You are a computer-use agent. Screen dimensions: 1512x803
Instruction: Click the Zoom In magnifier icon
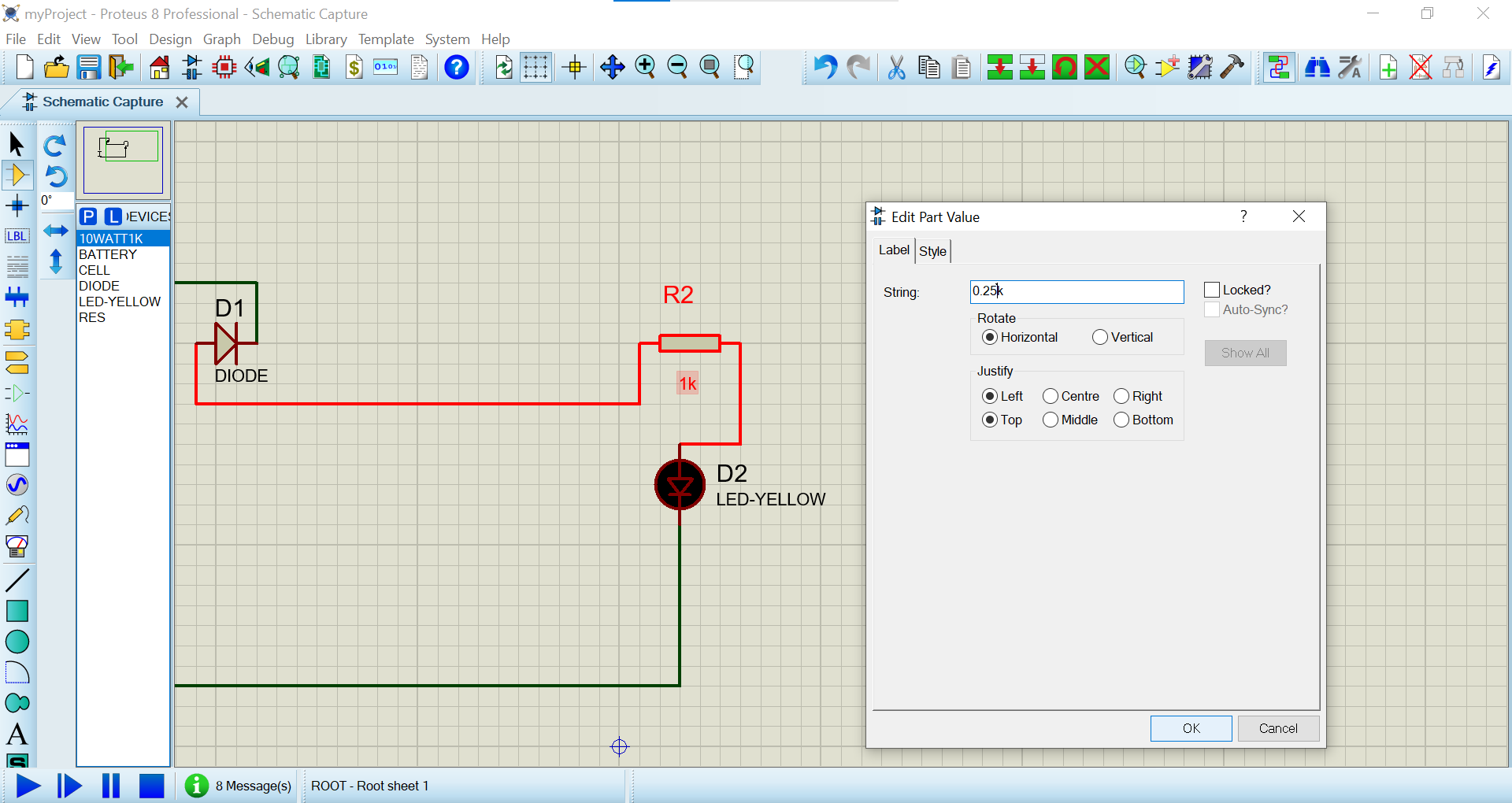645,68
